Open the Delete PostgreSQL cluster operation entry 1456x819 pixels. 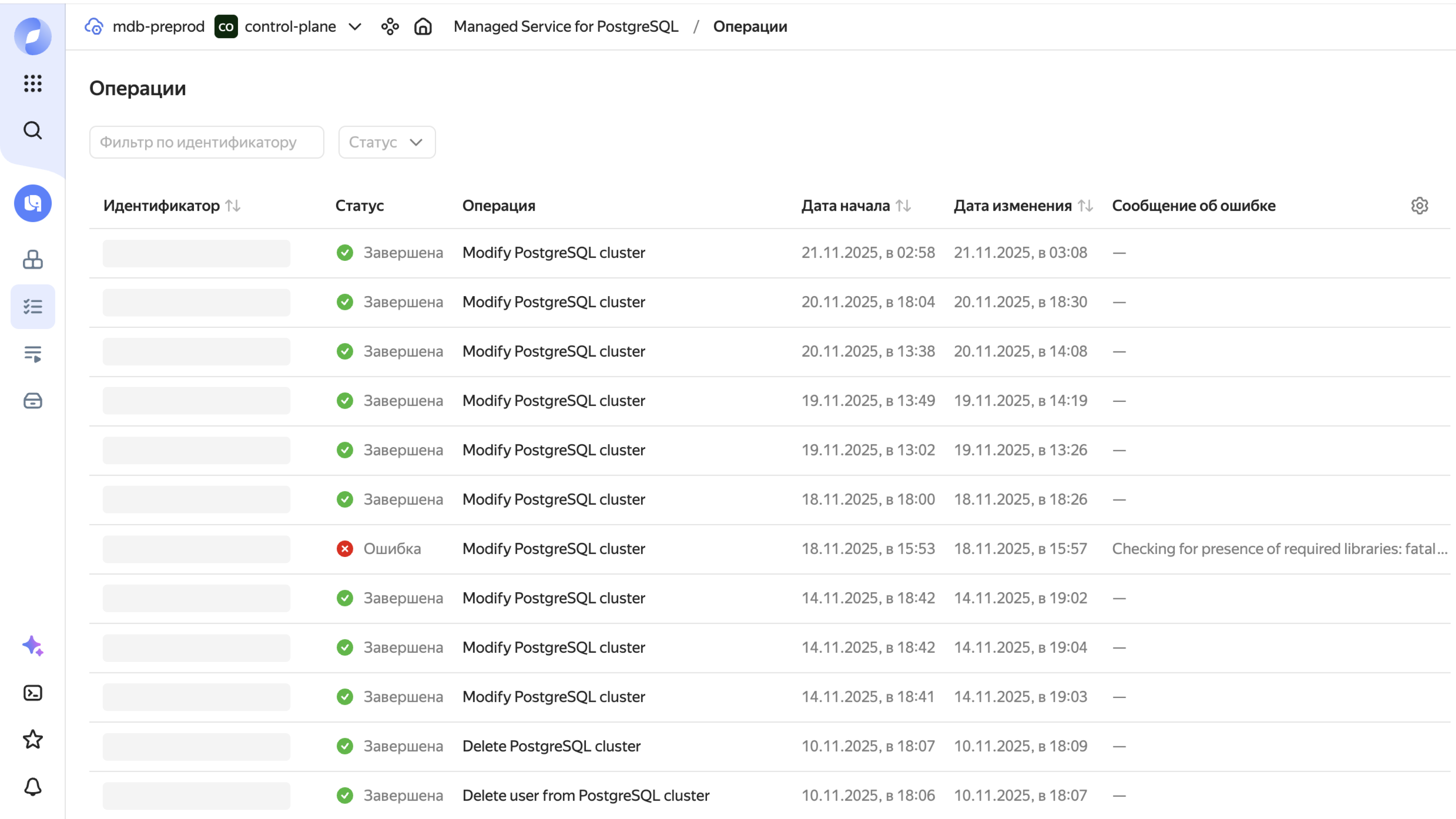pyautogui.click(x=552, y=746)
